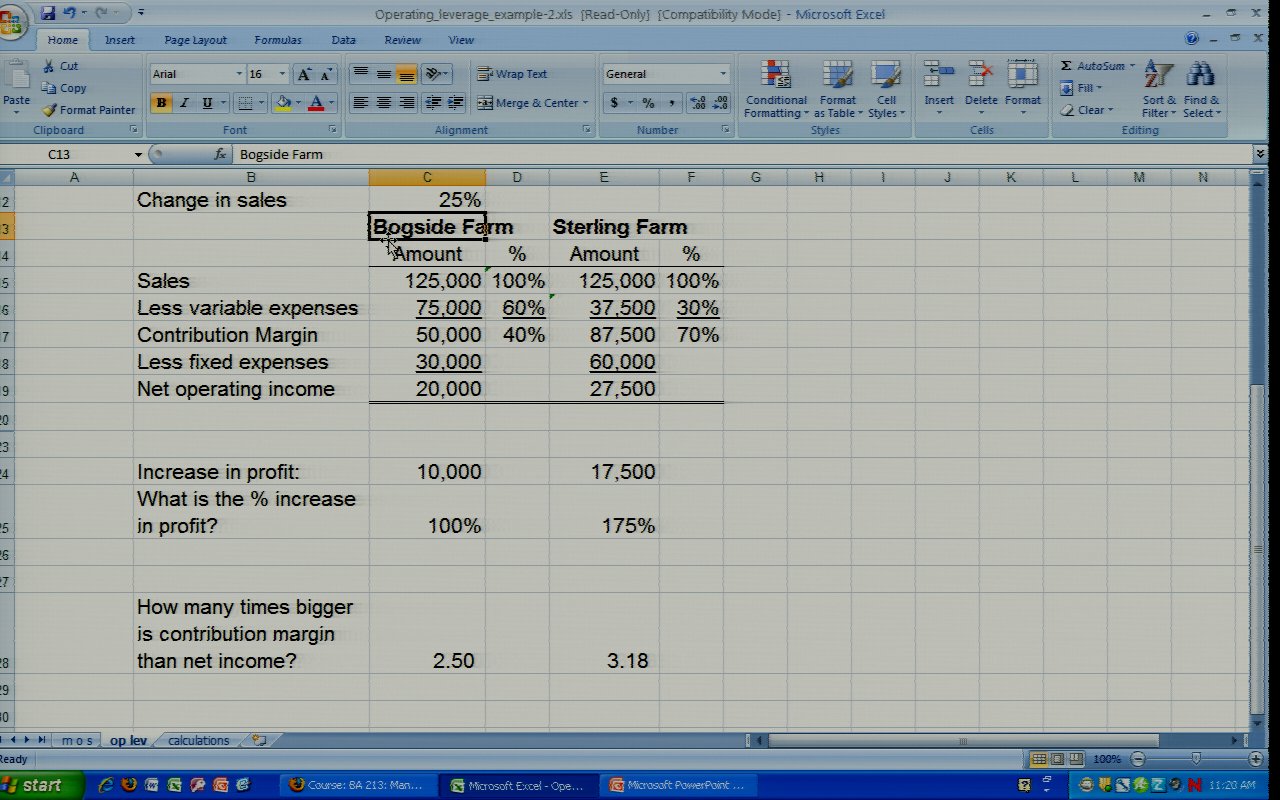Click the red font color swatch

pyautogui.click(x=316, y=103)
